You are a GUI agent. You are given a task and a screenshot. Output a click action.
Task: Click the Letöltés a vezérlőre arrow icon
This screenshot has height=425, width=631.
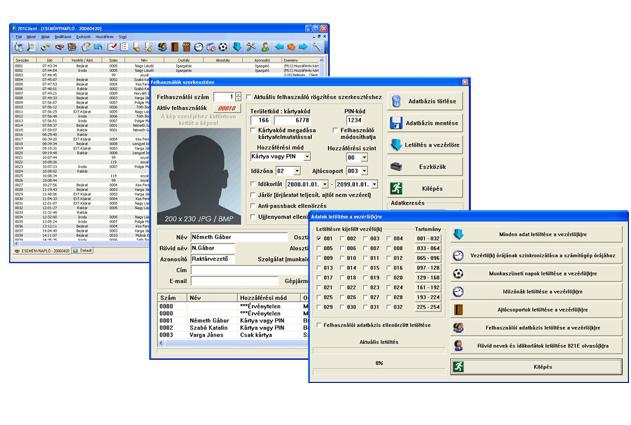pyautogui.click(x=397, y=144)
